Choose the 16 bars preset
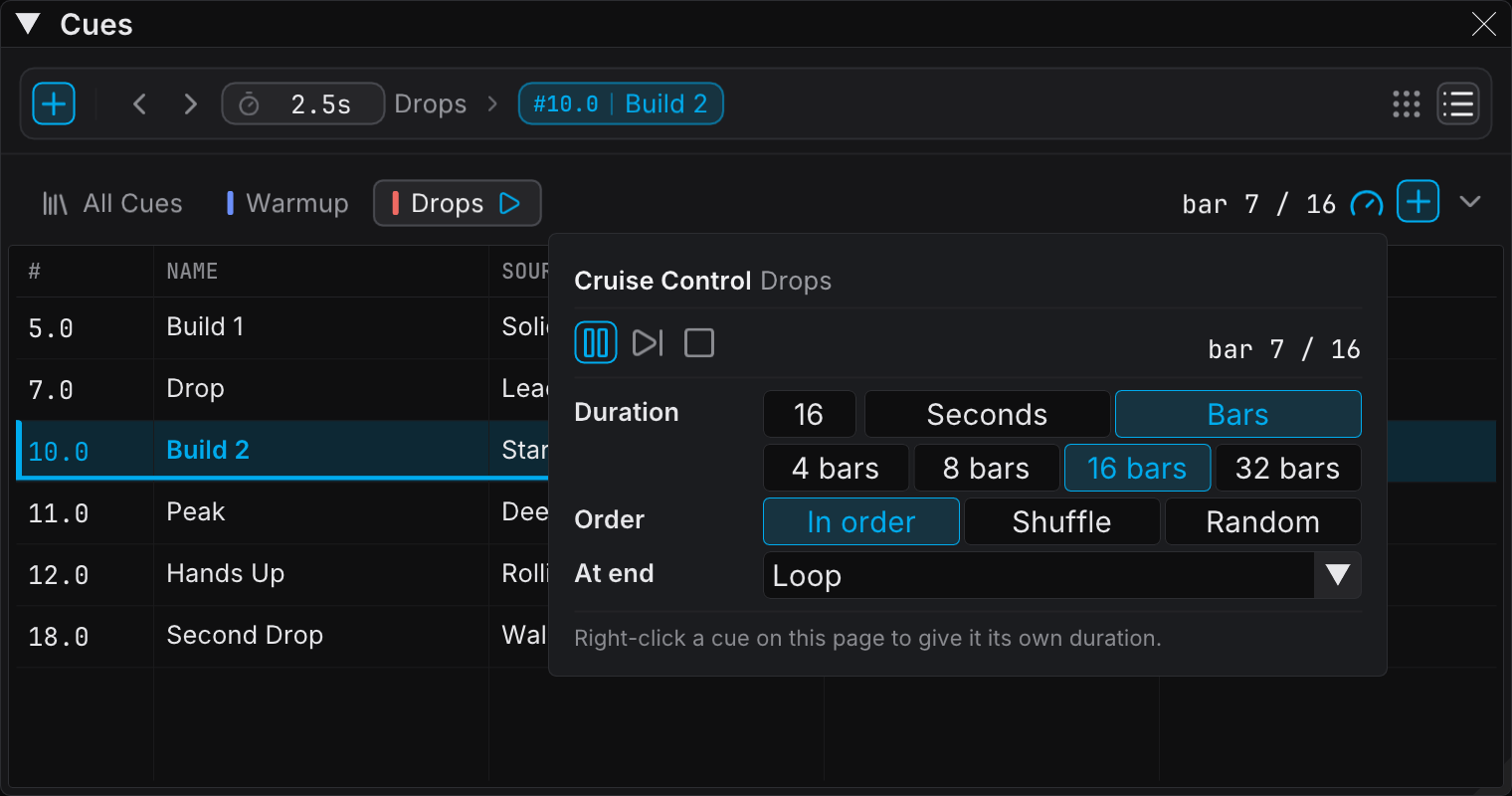1512x796 pixels. click(x=1137, y=468)
